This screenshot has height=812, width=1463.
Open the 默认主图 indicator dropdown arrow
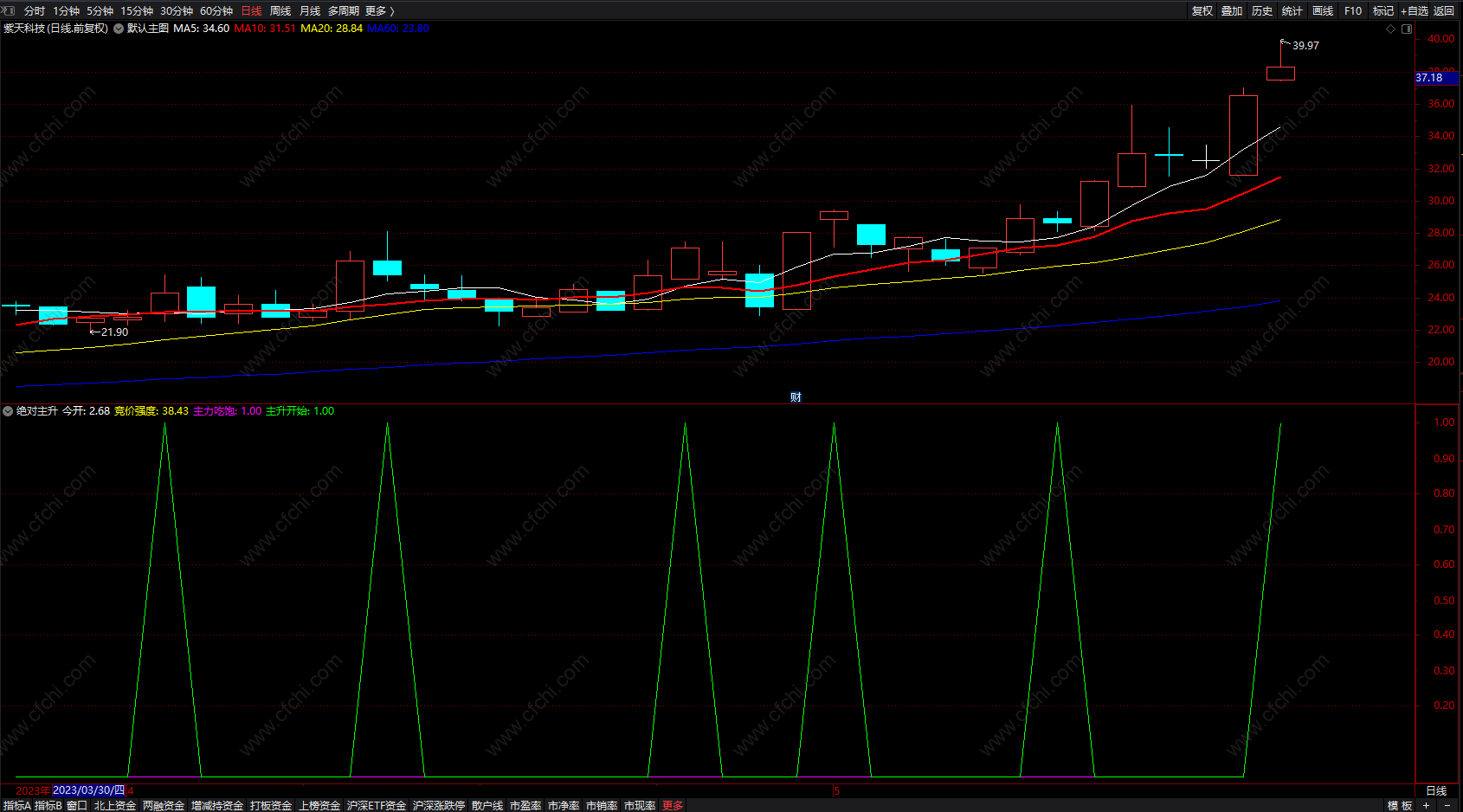(119, 29)
